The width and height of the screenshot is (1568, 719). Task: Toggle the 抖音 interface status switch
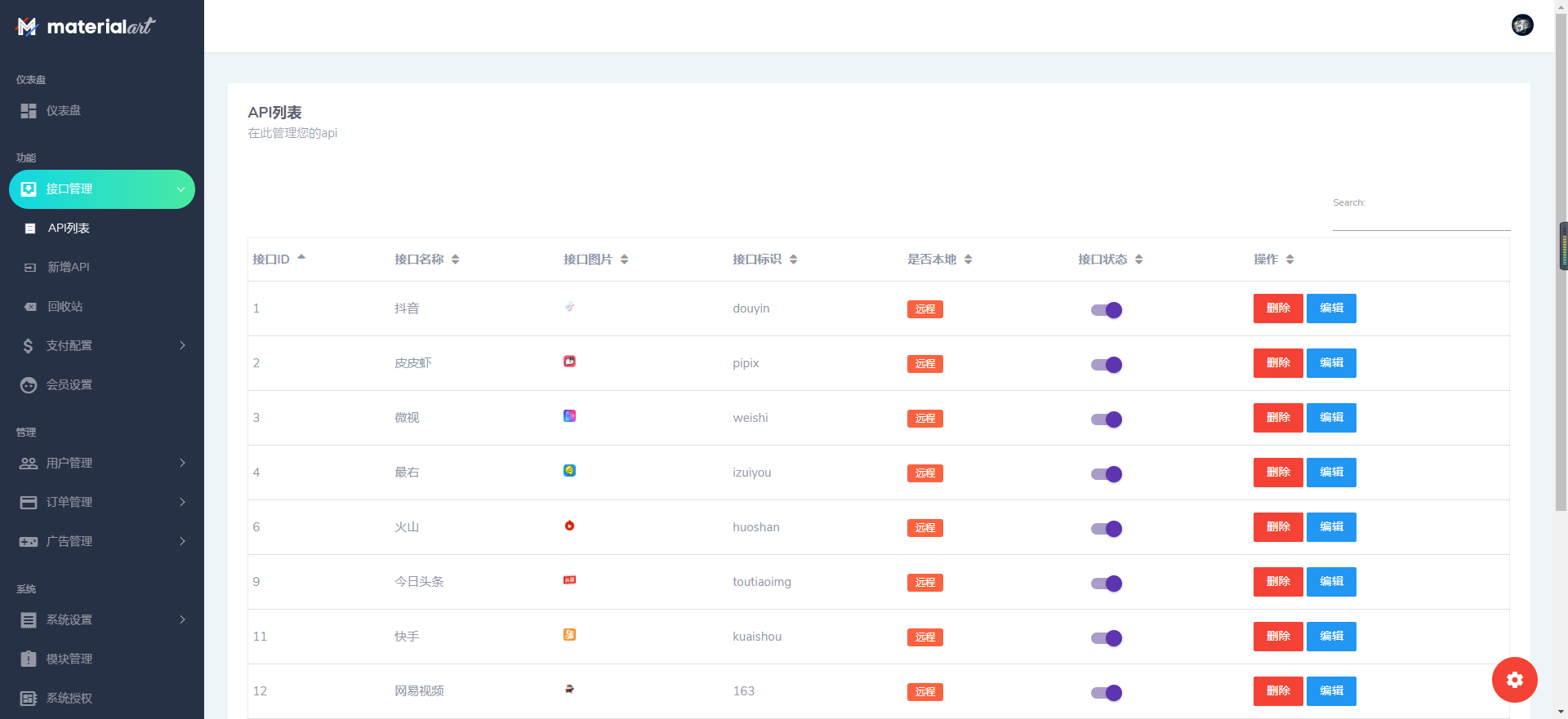[1107, 310]
